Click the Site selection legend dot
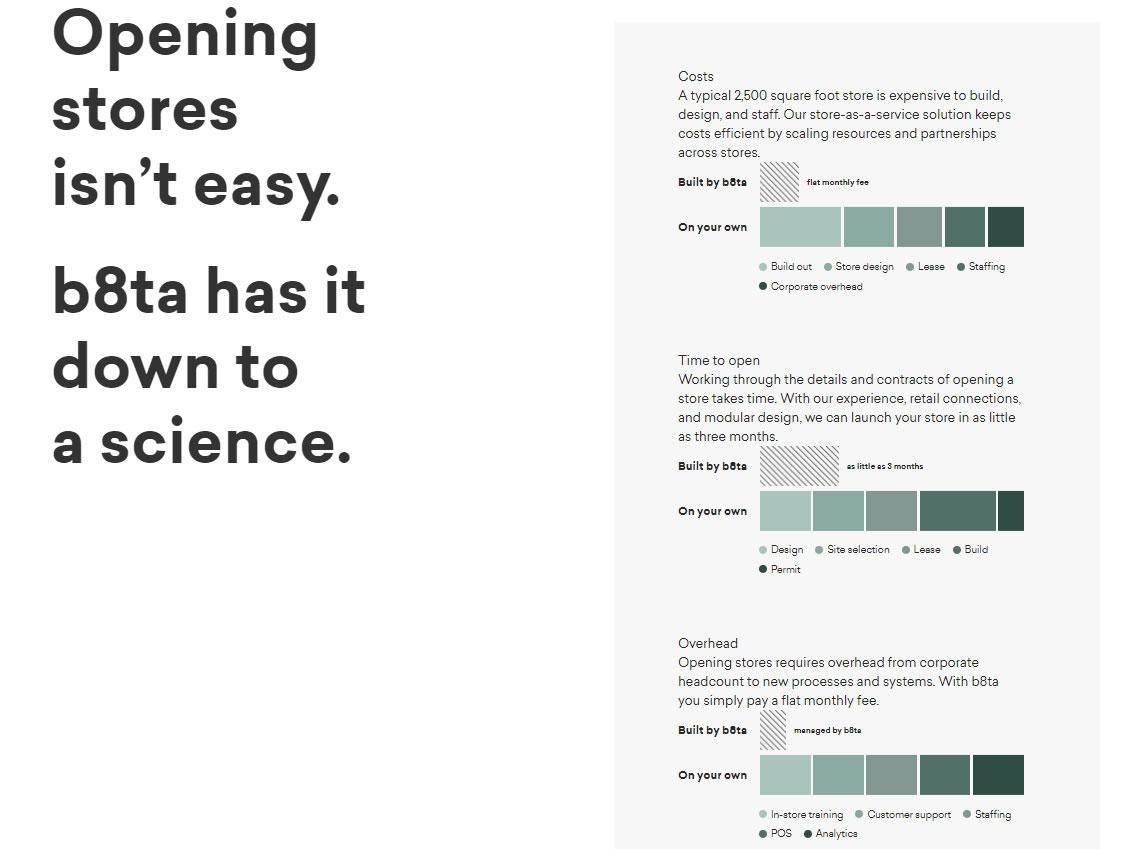Viewport: 1128px width, 849px height. (x=819, y=550)
